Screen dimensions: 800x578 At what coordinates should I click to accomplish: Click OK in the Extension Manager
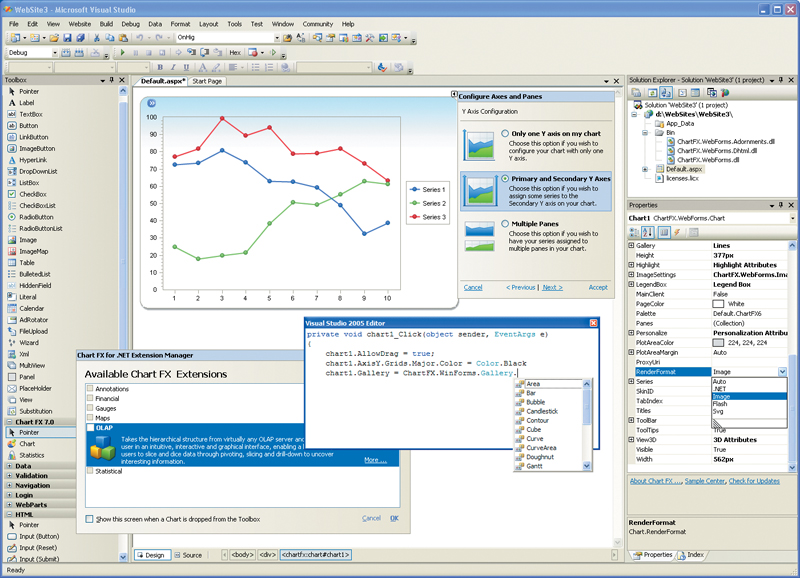(x=394, y=518)
